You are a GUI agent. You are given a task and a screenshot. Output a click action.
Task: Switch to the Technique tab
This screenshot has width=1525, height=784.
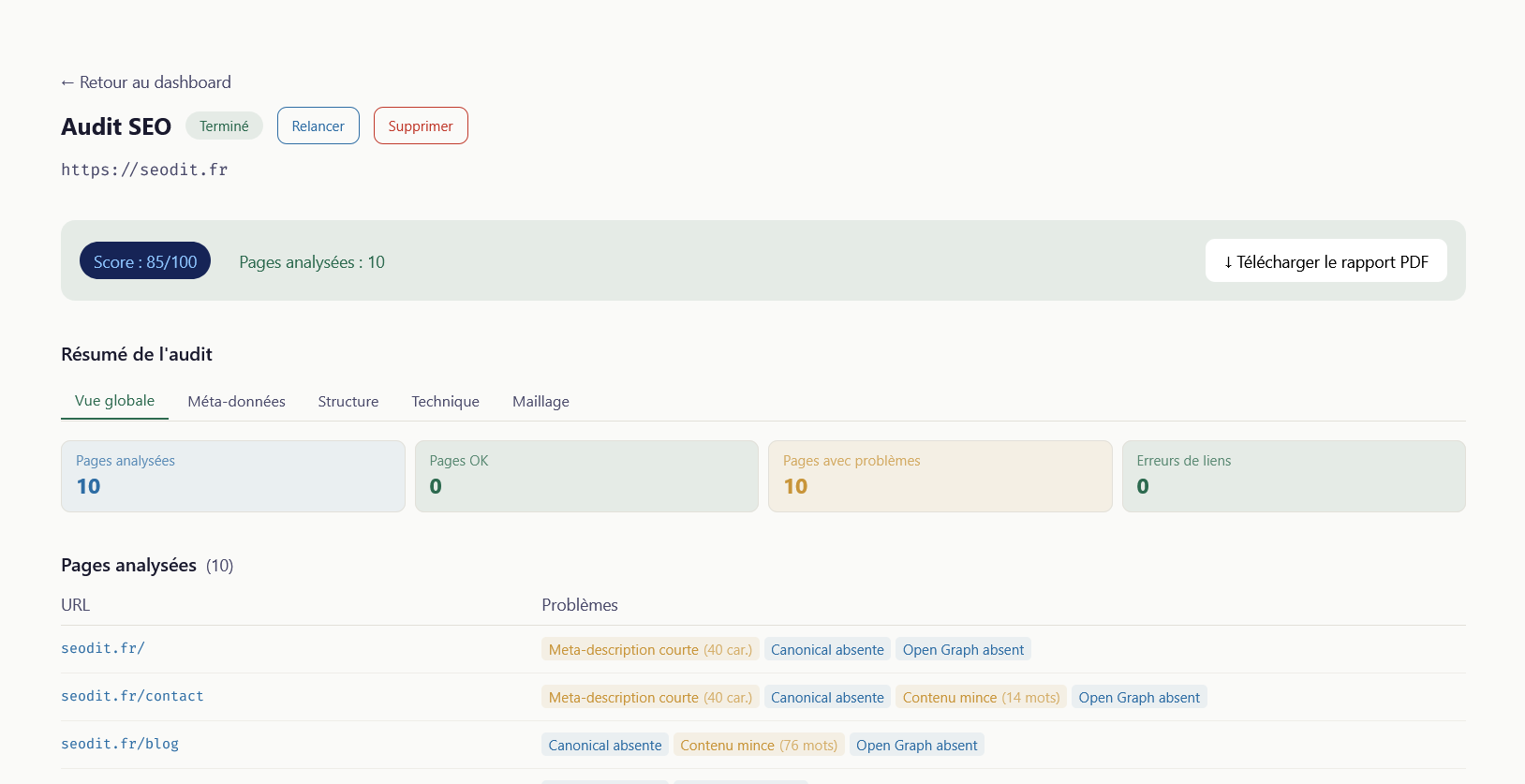tap(445, 402)
